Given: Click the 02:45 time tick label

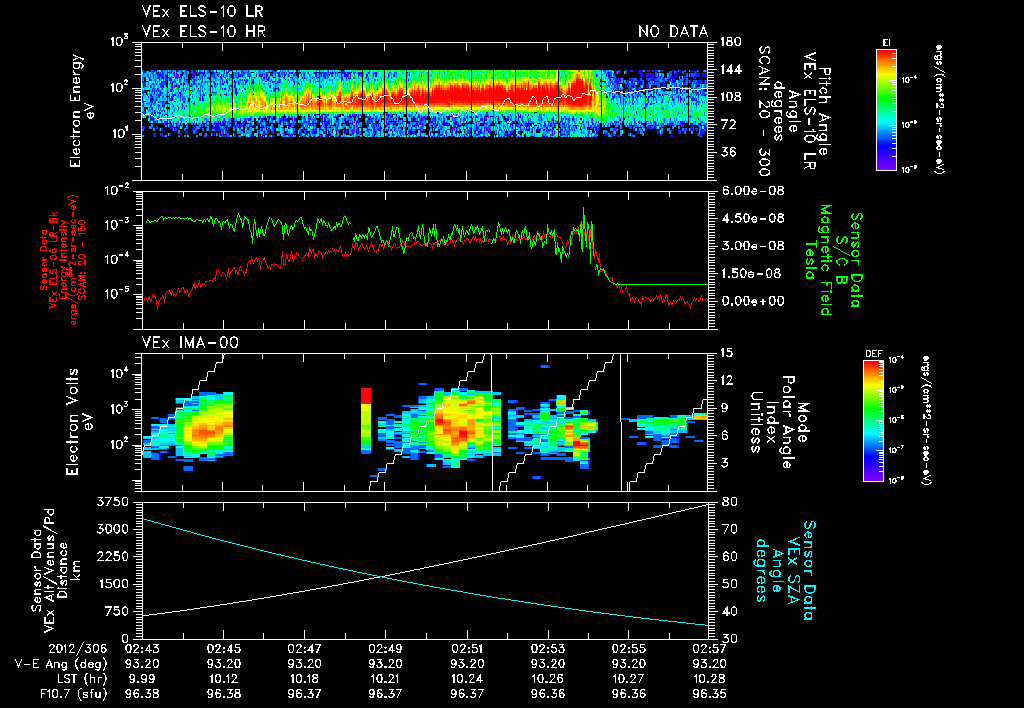Looking at the screenshot, I should (223, 649).
